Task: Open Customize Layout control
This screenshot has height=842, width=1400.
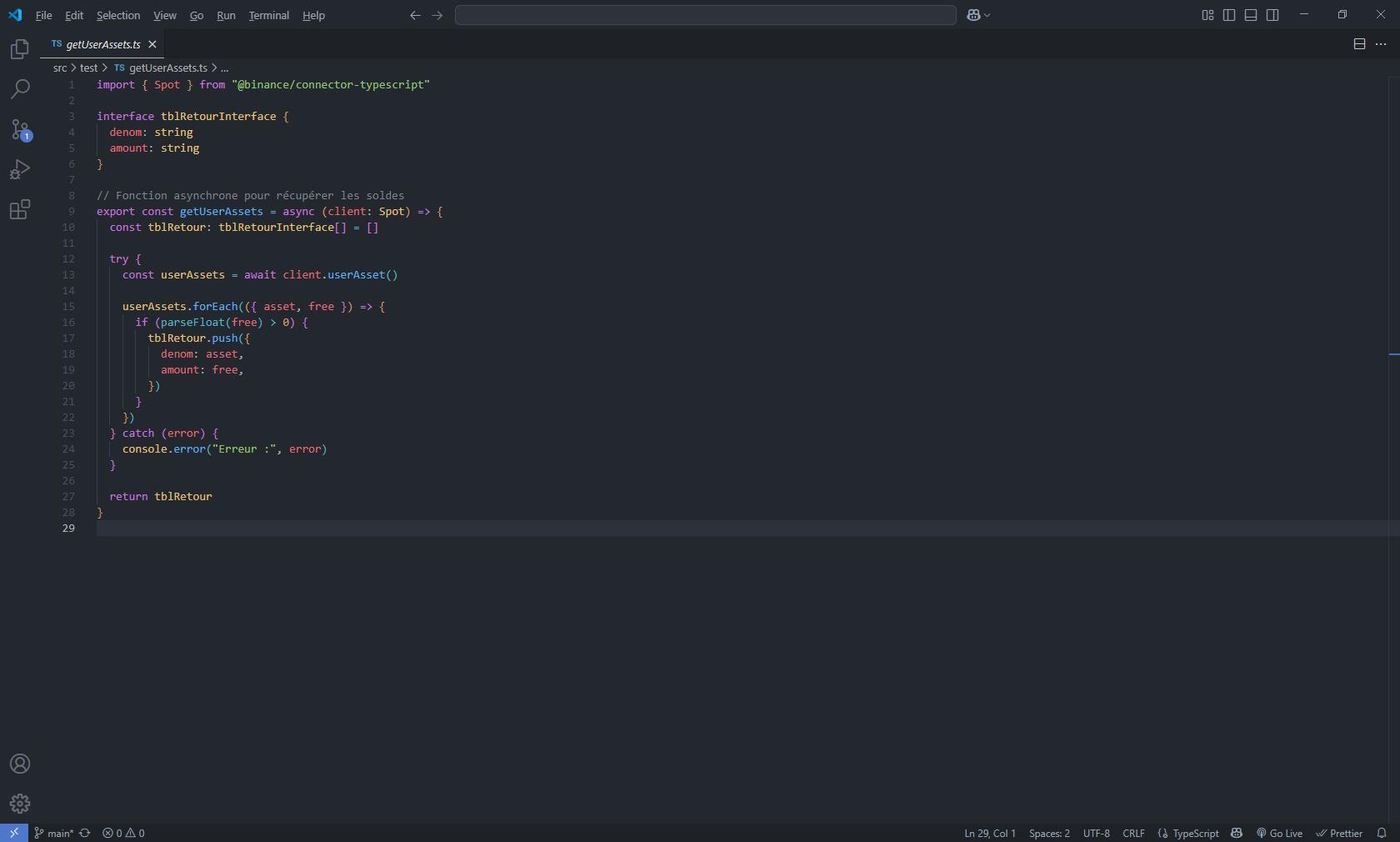Action: pos(1207,15)
